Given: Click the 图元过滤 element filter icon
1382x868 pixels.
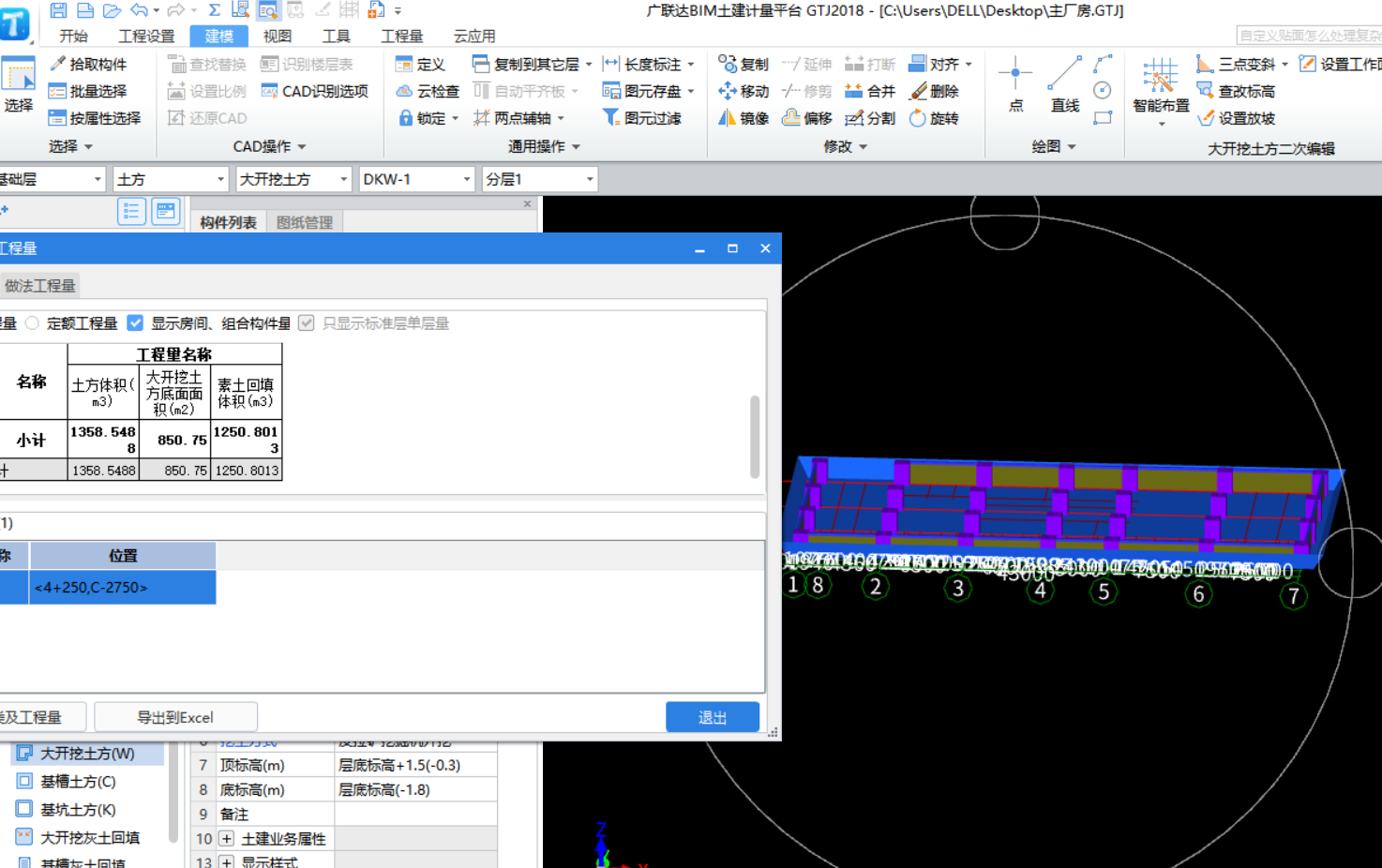Looking at the screenshot, I should pos(610,117).
